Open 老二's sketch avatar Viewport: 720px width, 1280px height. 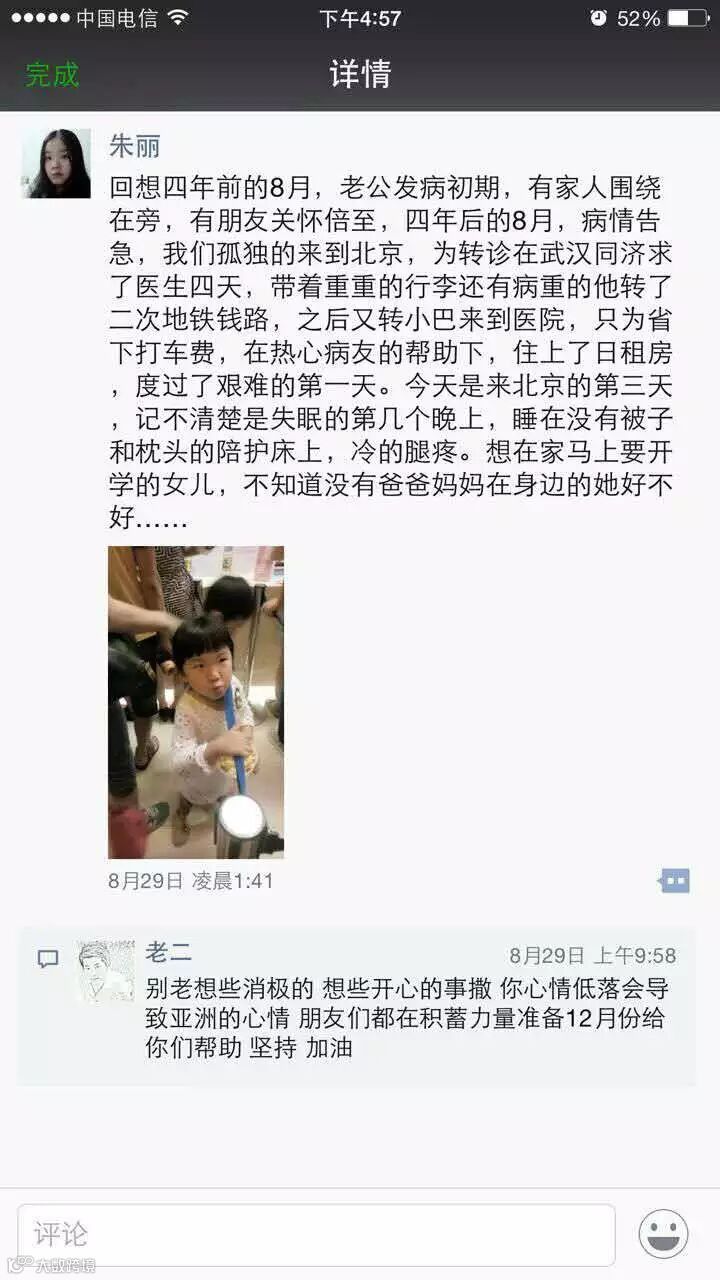(x=106, y=971)
